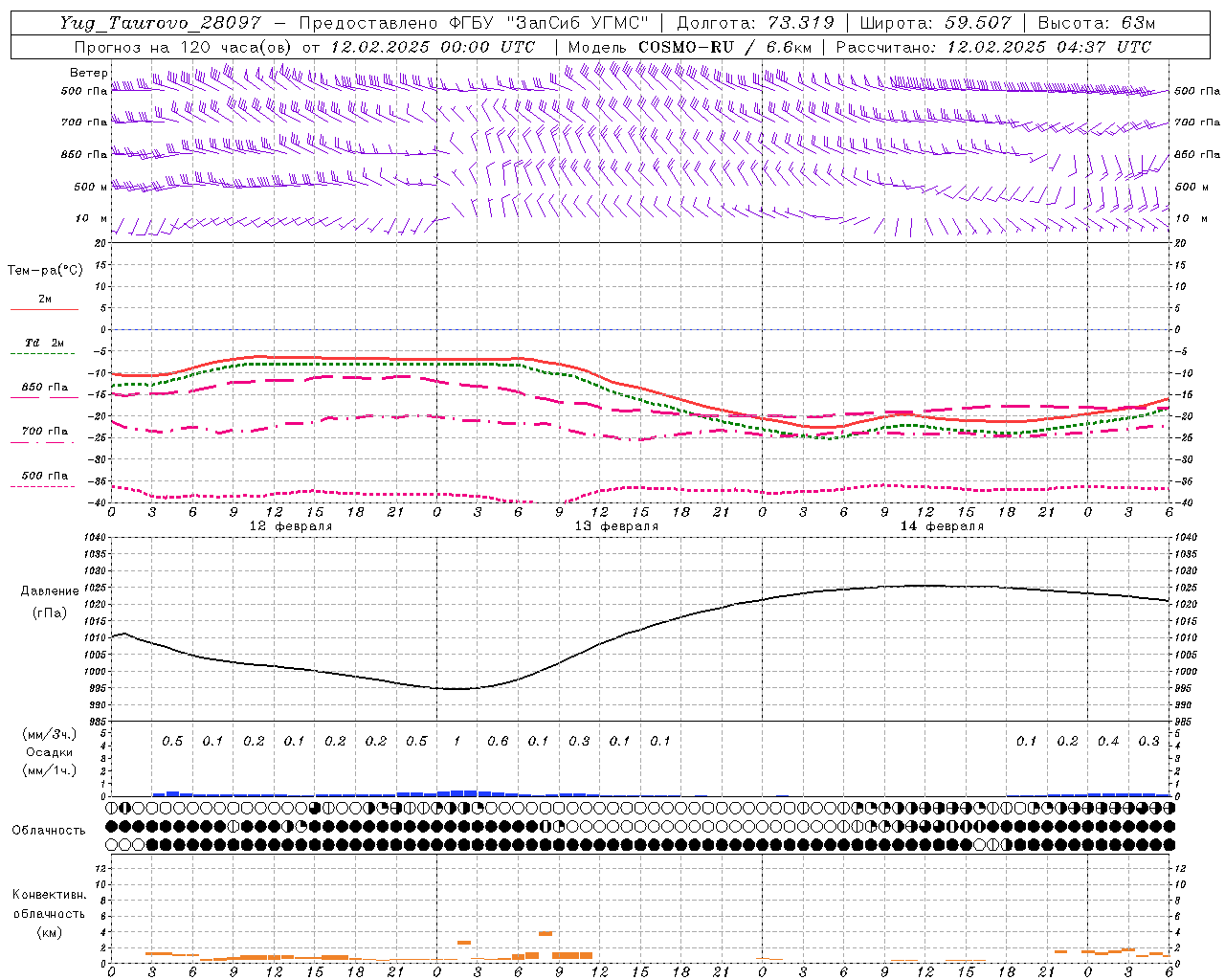Click the precipitation value 0.4
Image resolution: width=1225 pixels, height=980 pixels.
click(x=1108, y=741)
